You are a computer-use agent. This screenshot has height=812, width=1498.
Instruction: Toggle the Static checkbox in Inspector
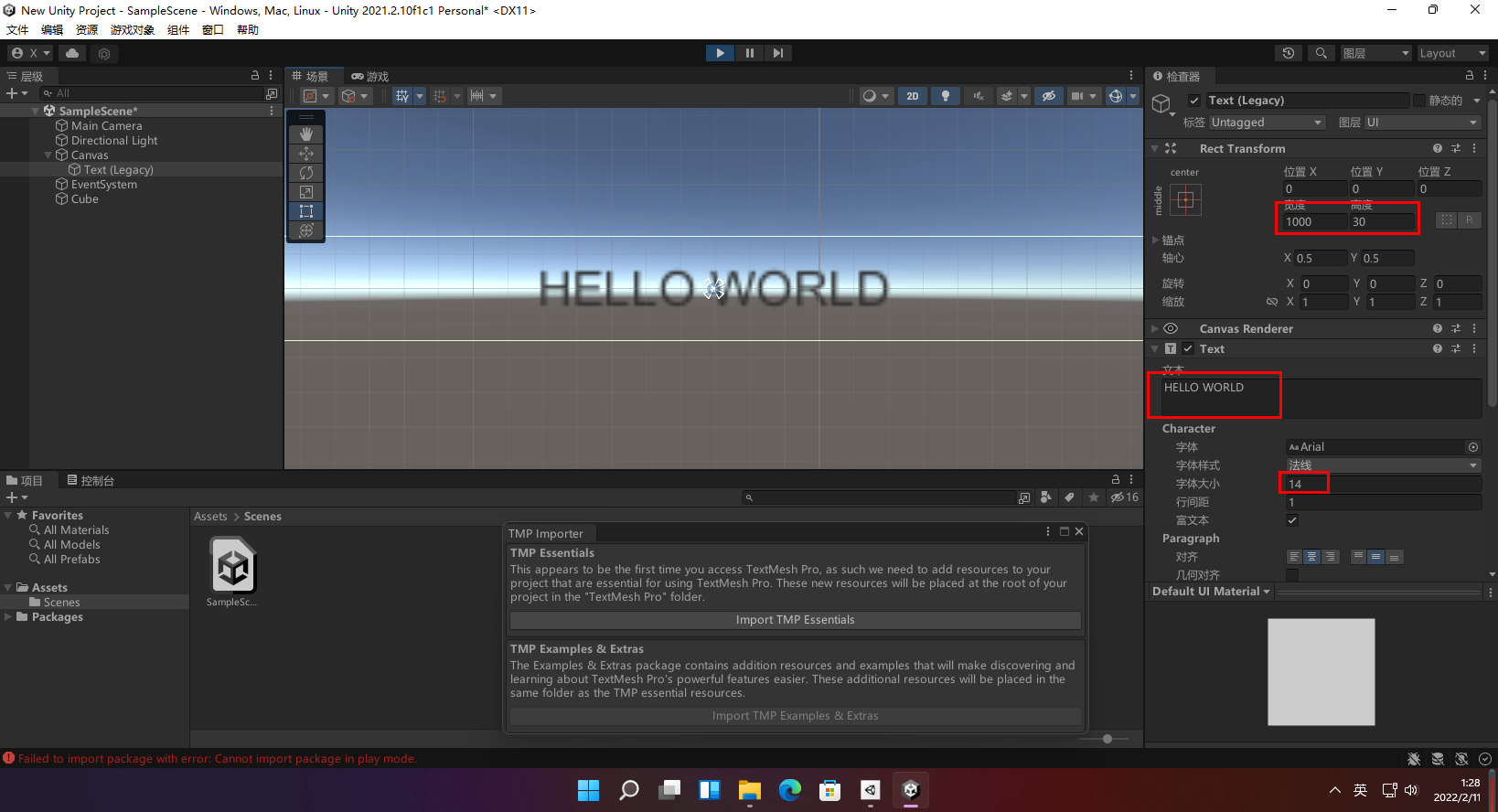(x=1419, y=101)
